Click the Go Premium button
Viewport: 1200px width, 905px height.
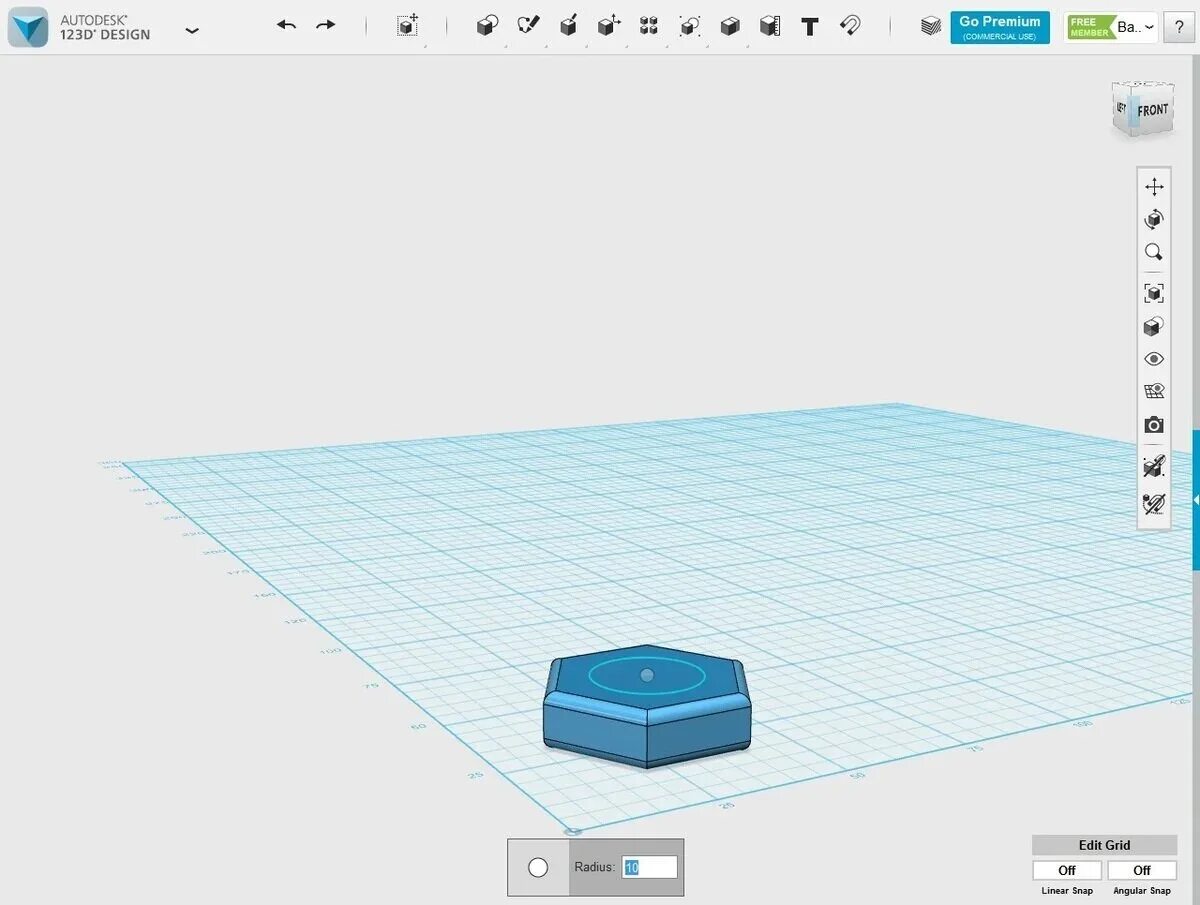[x=1000, y=27]
